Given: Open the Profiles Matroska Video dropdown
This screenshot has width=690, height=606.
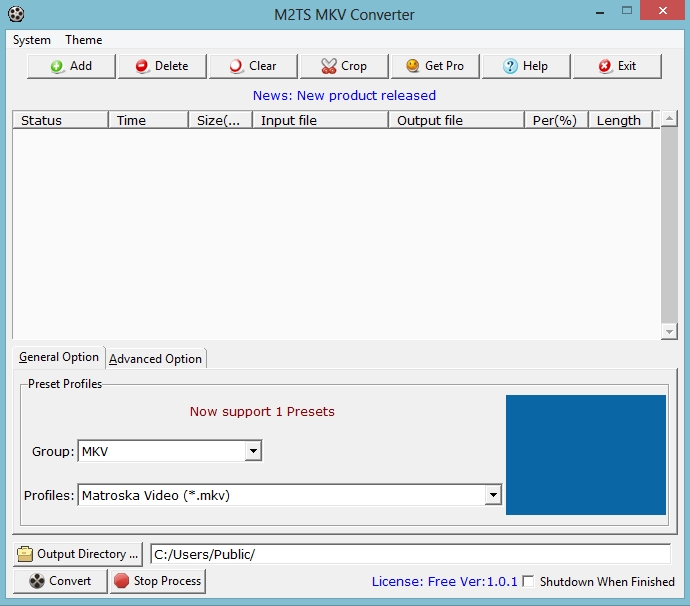Looking at the screenshot, I should point(492,495).
